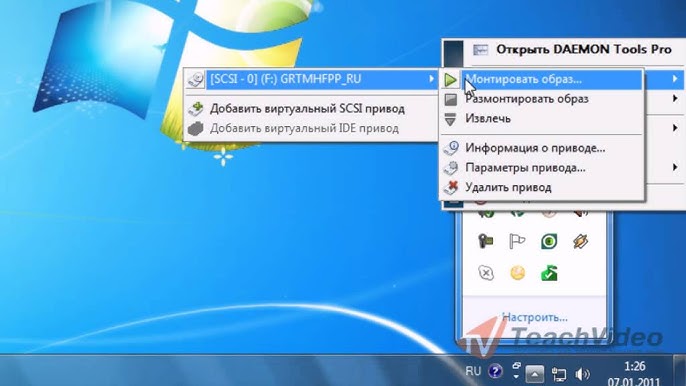Expand submenu arrow on the highlighted parent menu row
686x386 pixels.
click(x=676, y=79)
